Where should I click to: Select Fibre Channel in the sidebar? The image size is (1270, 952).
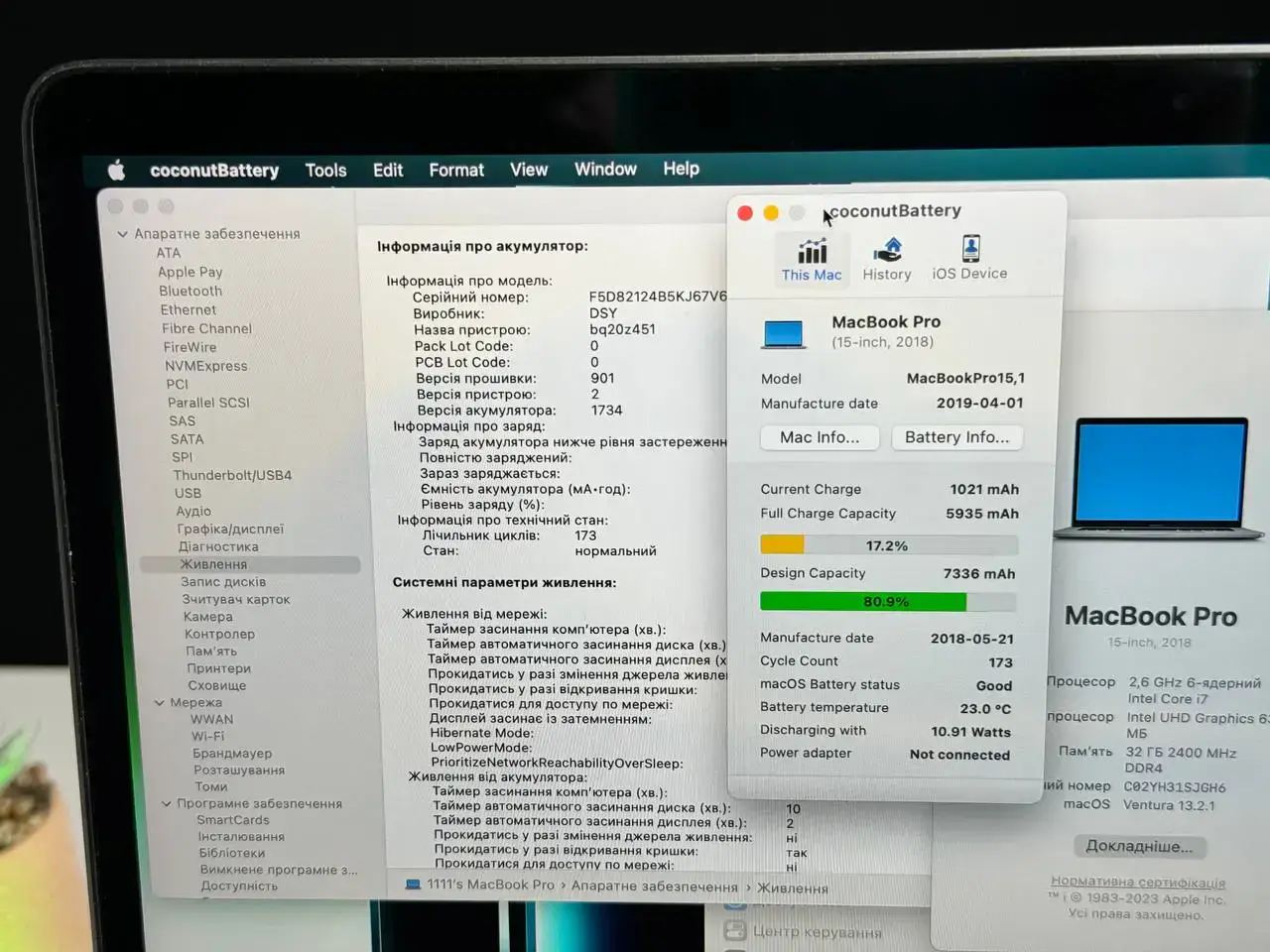pyautogui.click(x=206, y=328)
